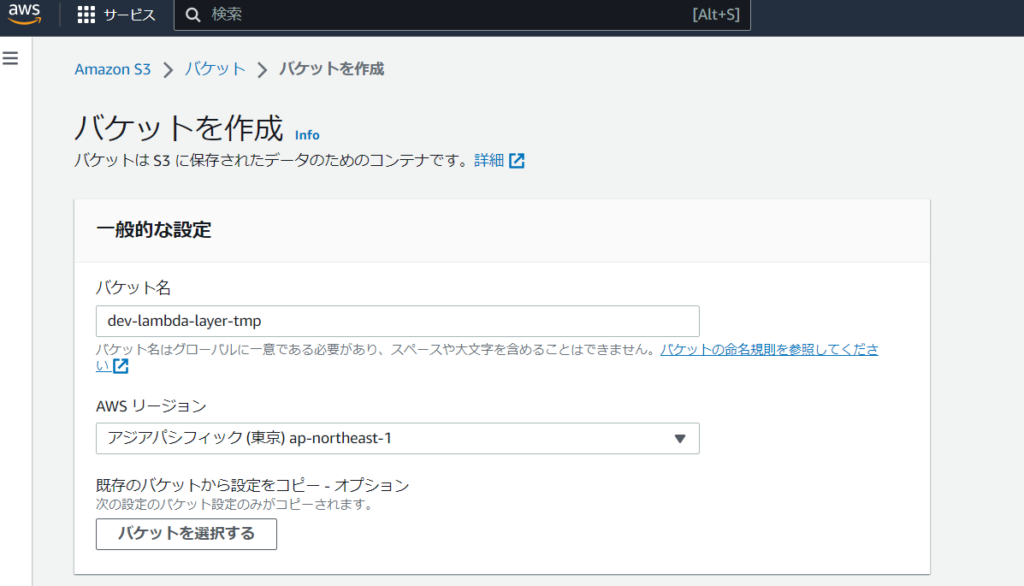Click the バケットを選択する button

[185, 534]
